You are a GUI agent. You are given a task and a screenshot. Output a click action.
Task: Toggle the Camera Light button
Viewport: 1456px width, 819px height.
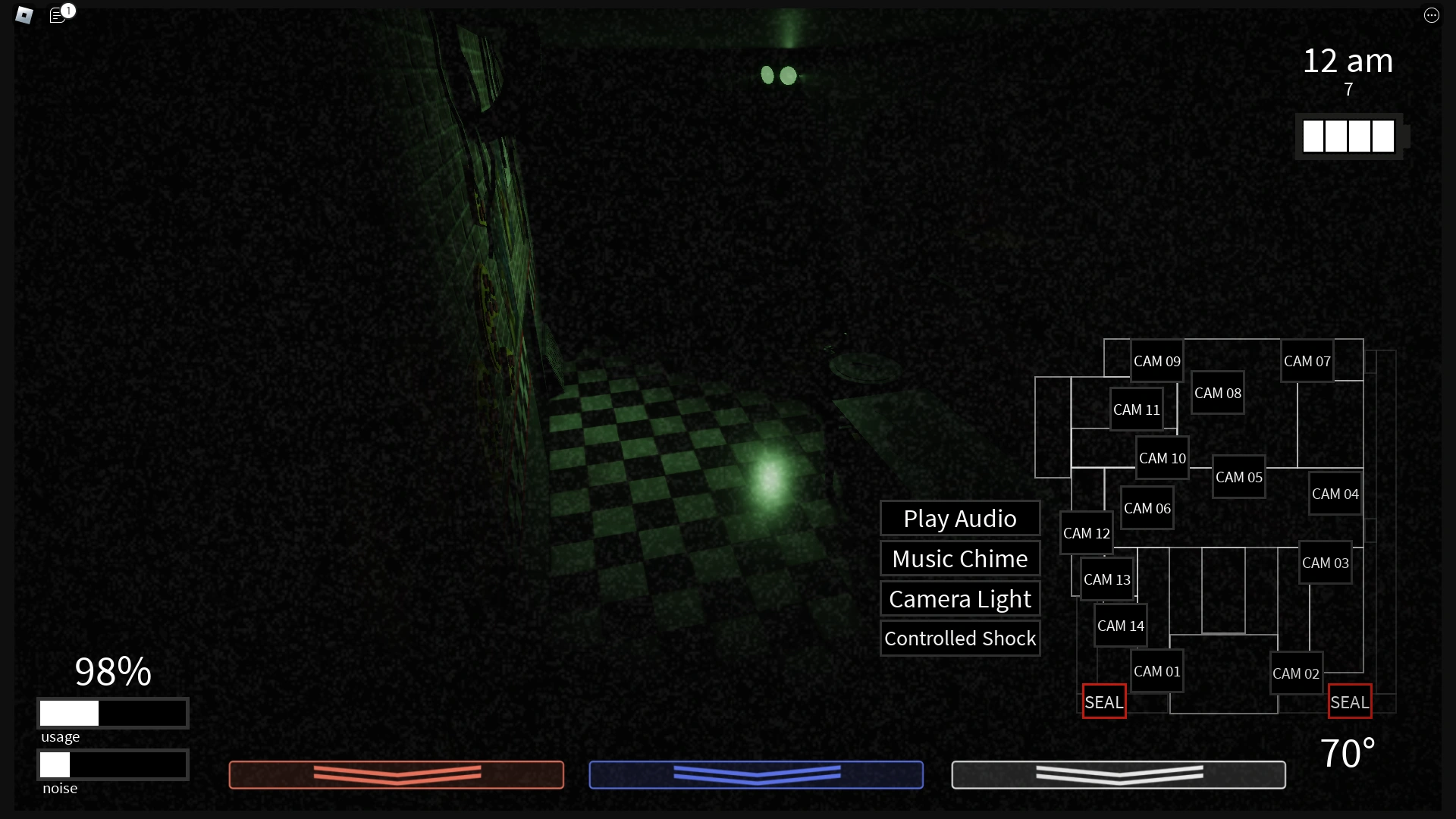959,599
